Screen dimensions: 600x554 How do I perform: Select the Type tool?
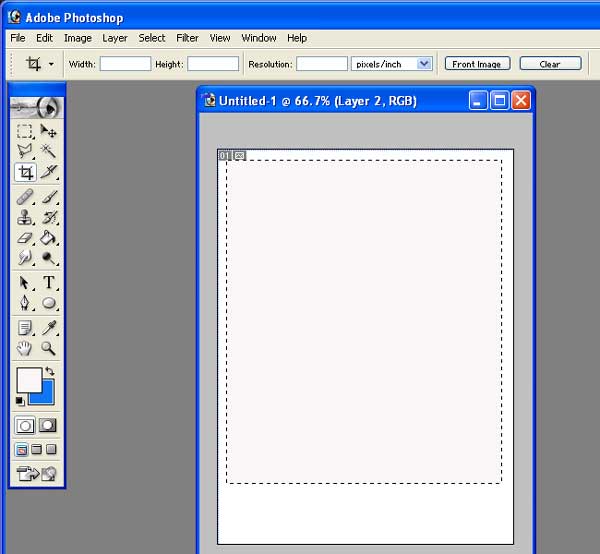point(49,282)
